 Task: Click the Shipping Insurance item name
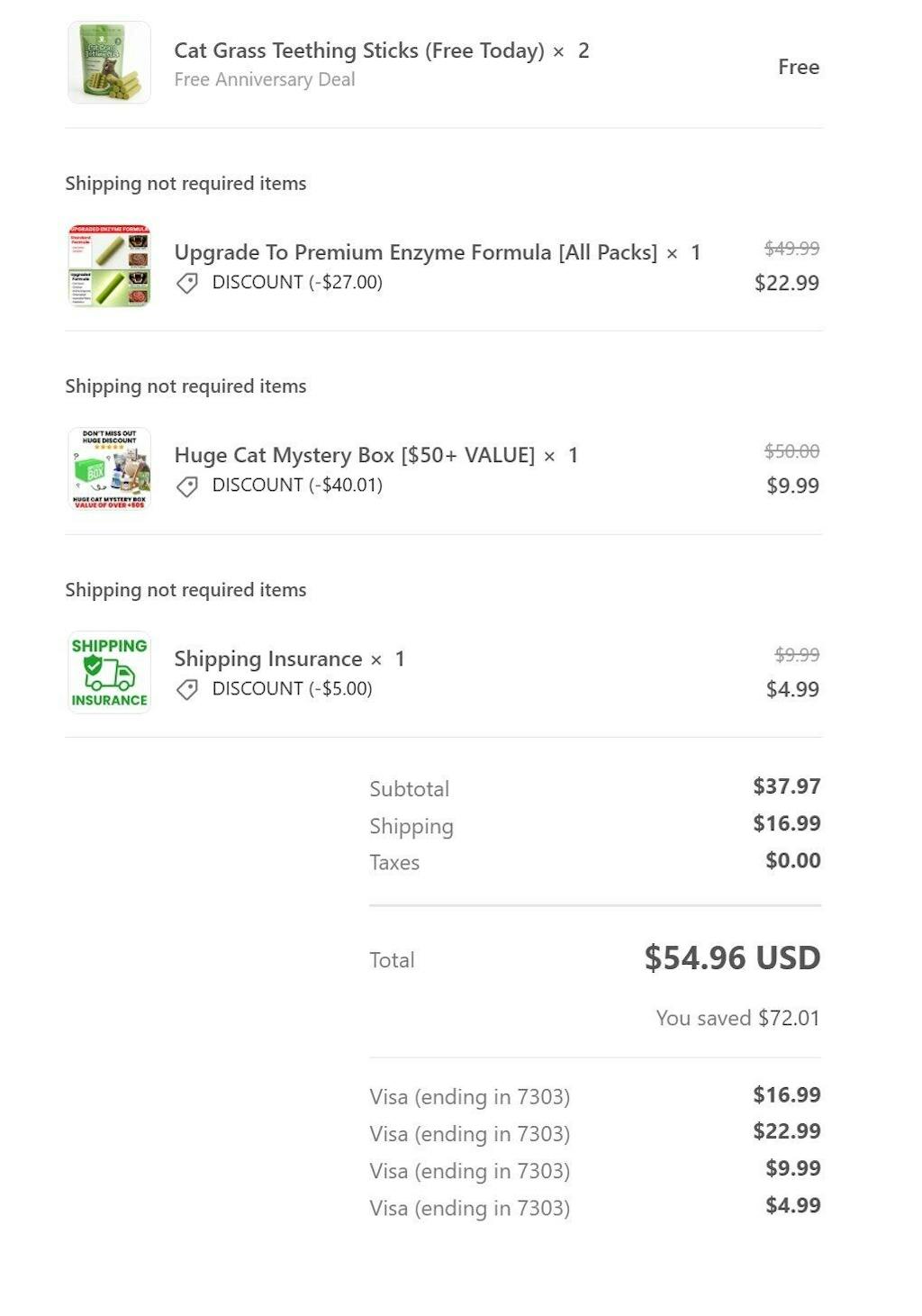(267, 658)
